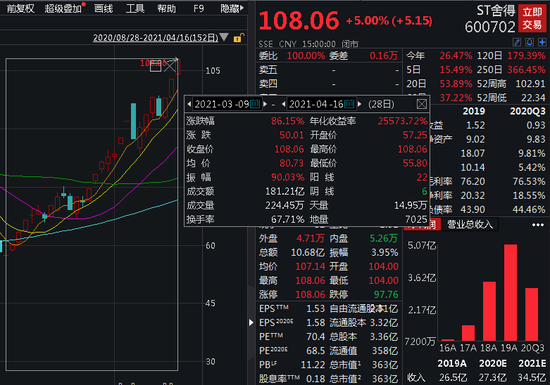Select the 20Q3 revenue bar
The height and width of the screenshot is (385, 550).
[532, 314]
